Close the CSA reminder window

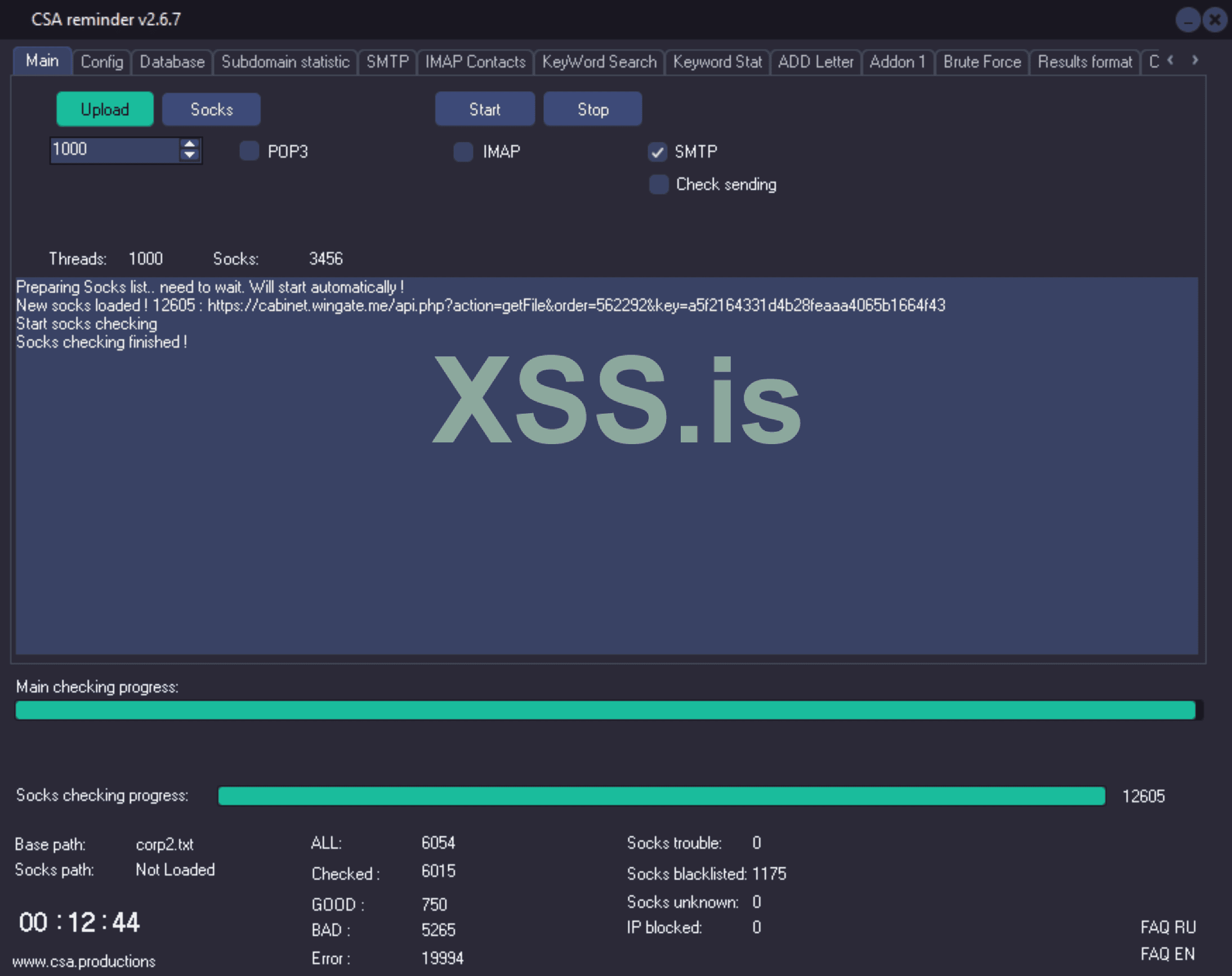[x=1215, y=21]
